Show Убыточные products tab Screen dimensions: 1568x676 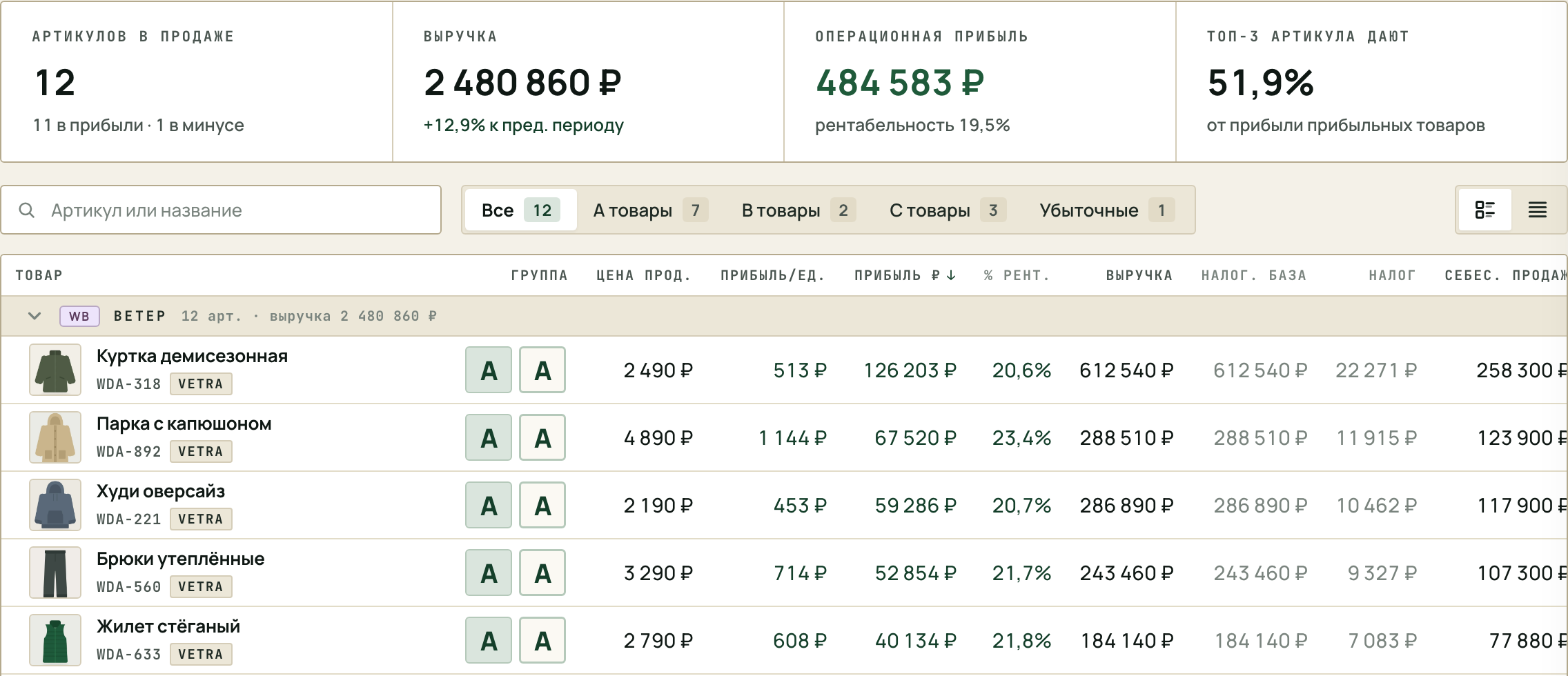[x=1107, y=210]
